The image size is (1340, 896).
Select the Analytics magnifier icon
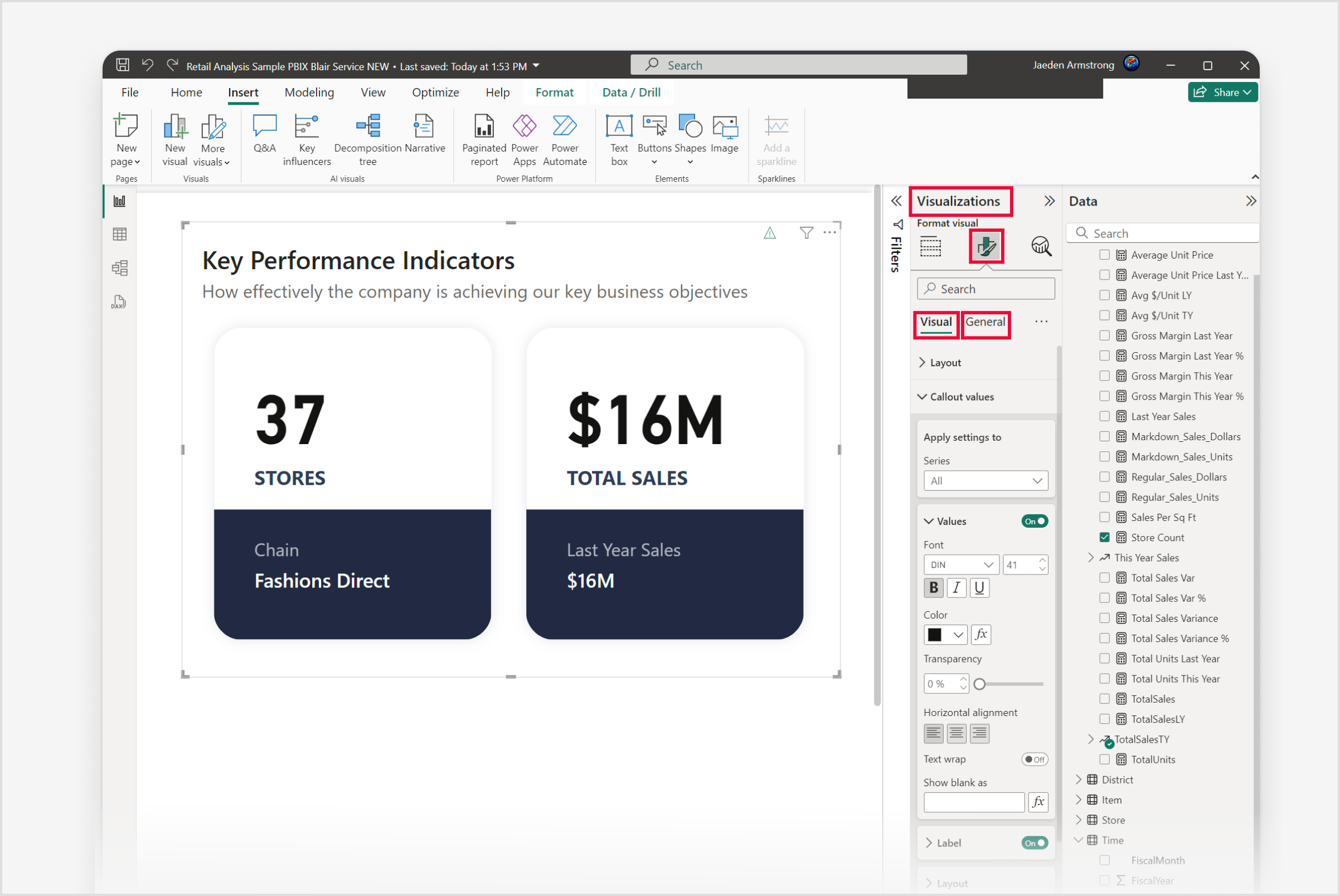[1040, 248]
